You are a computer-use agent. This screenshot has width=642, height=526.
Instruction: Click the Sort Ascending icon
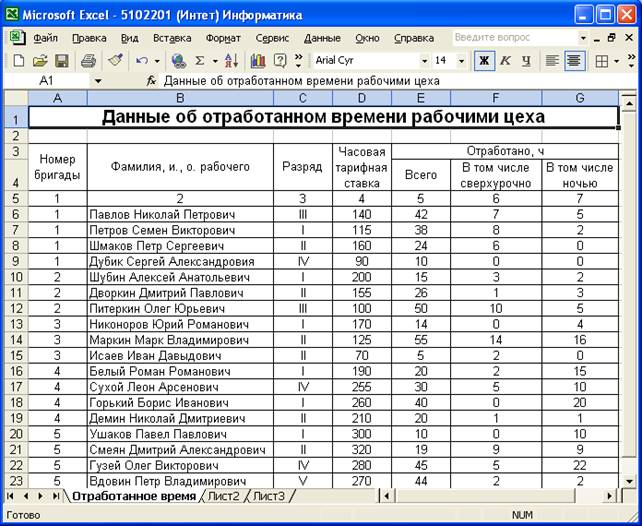point(231,61)
